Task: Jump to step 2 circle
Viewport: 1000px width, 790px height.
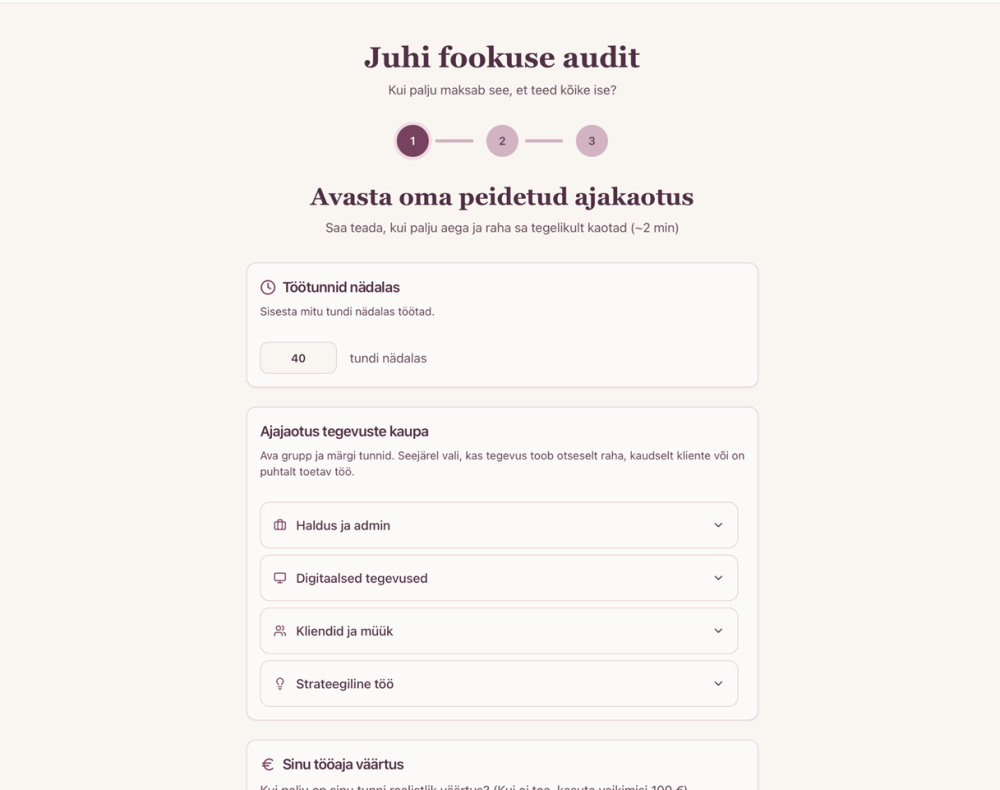Action: click(502, 141)
